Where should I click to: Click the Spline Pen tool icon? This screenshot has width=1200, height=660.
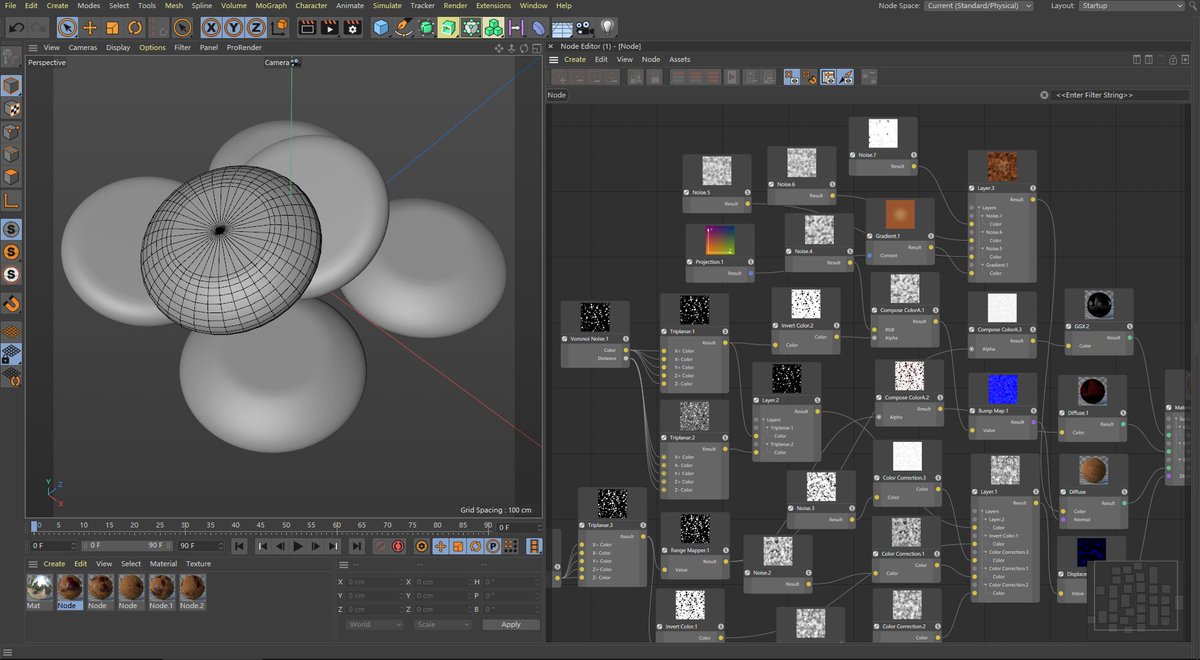coord(404,27)
